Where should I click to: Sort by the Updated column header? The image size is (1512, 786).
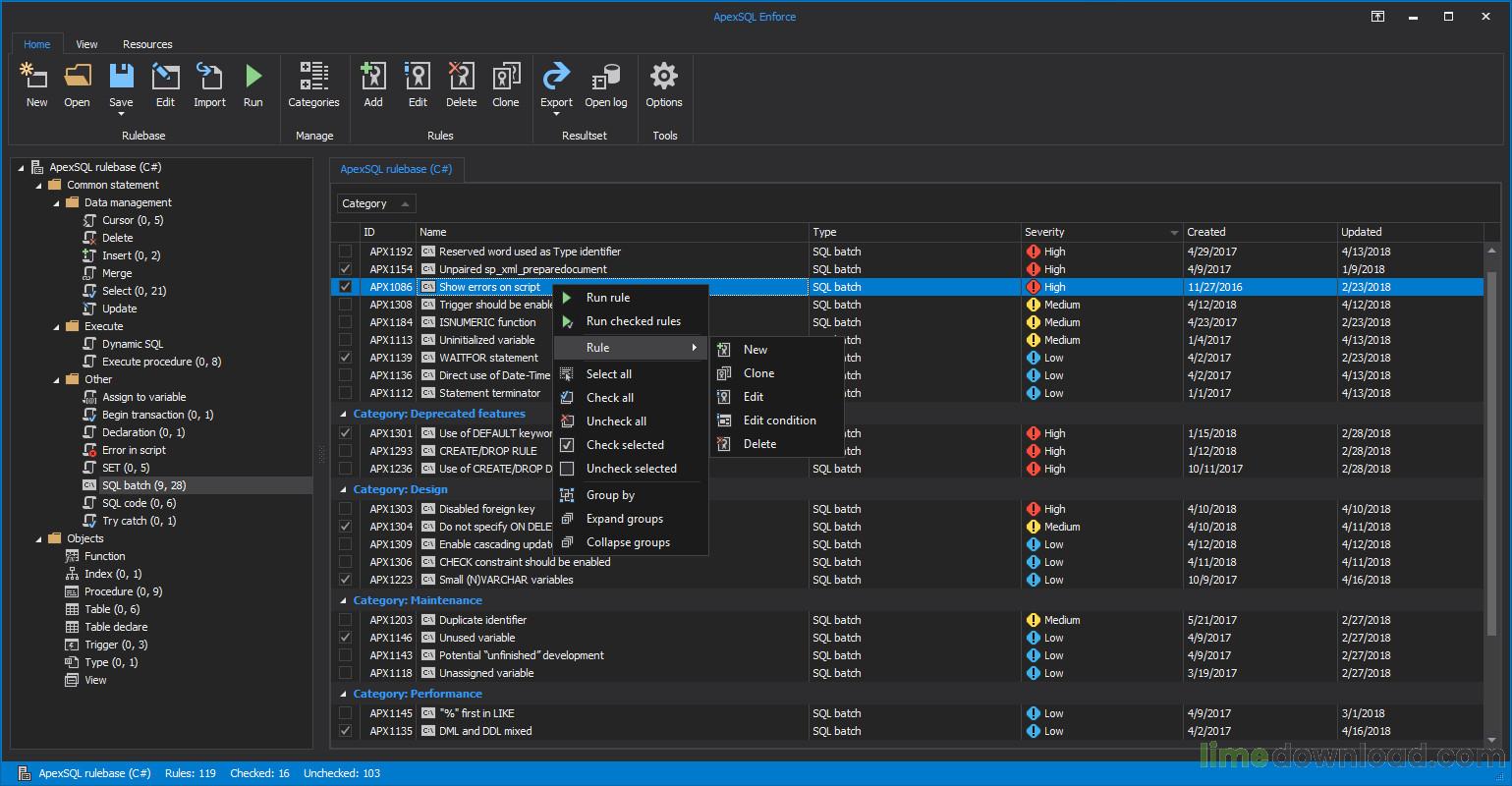1411,233
